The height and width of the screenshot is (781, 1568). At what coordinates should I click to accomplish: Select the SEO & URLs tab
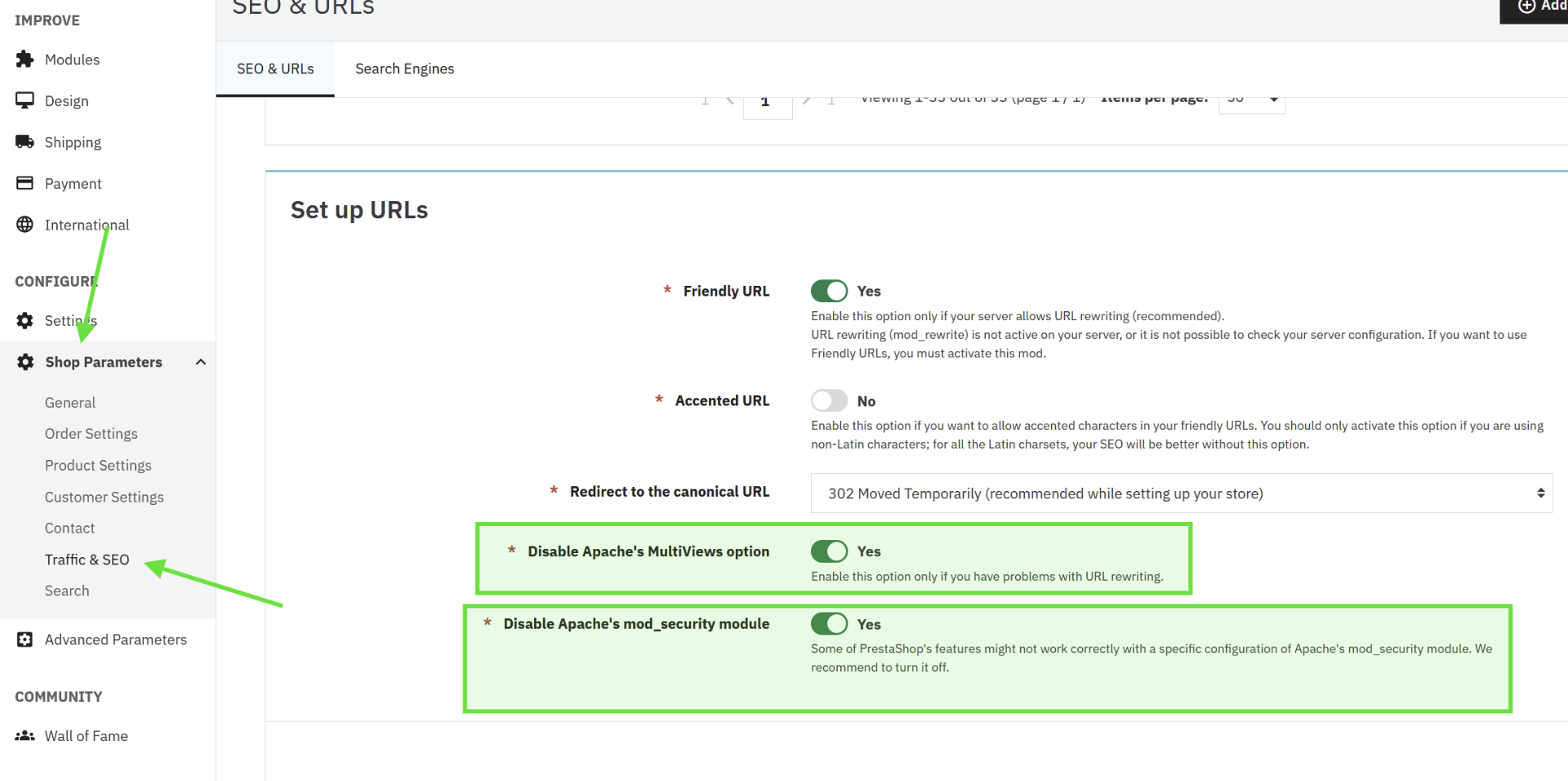(275, 69)
